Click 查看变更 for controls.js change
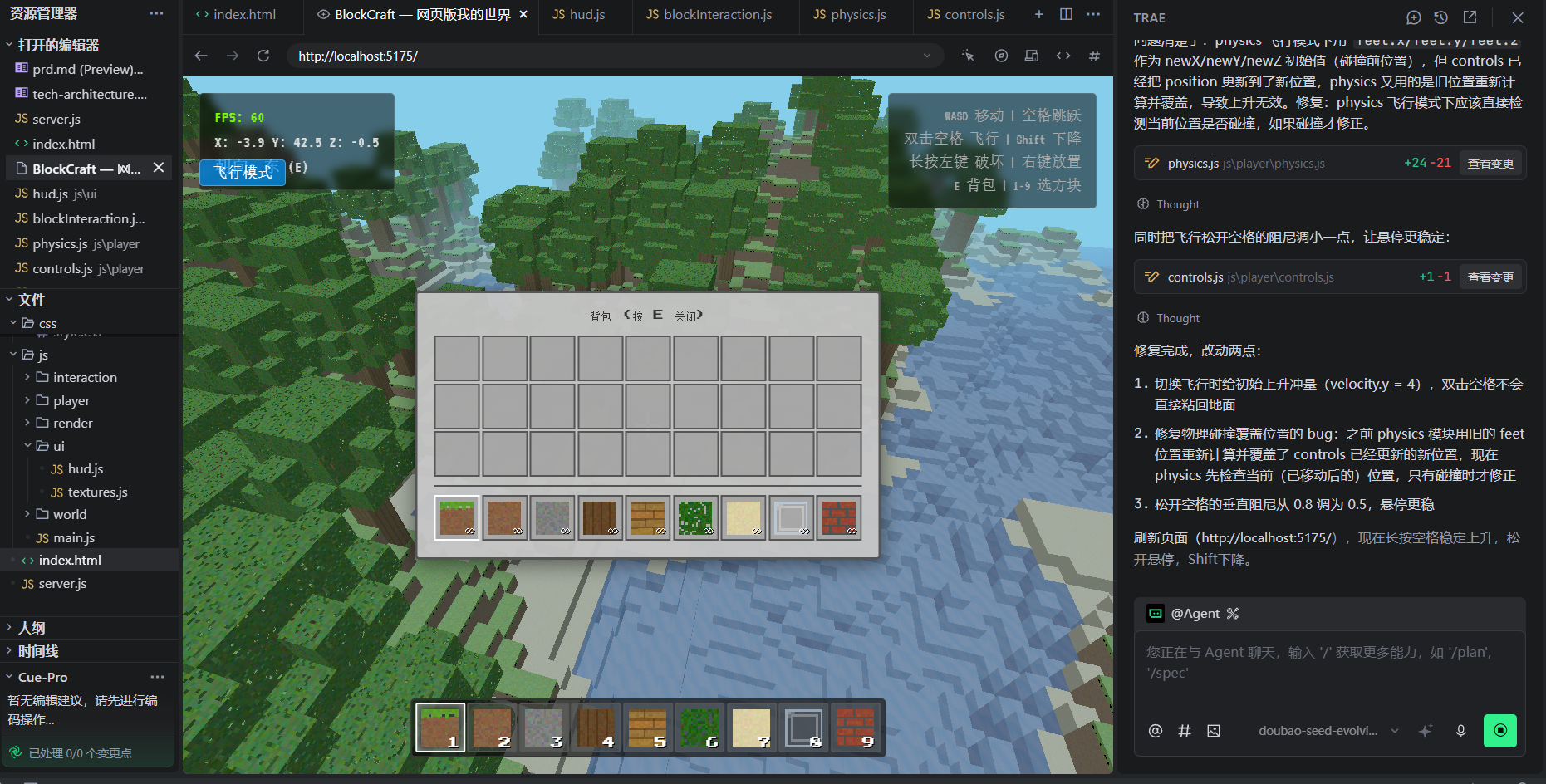Viewport: 1546px width, 784px height. [x=1490, y=277]
